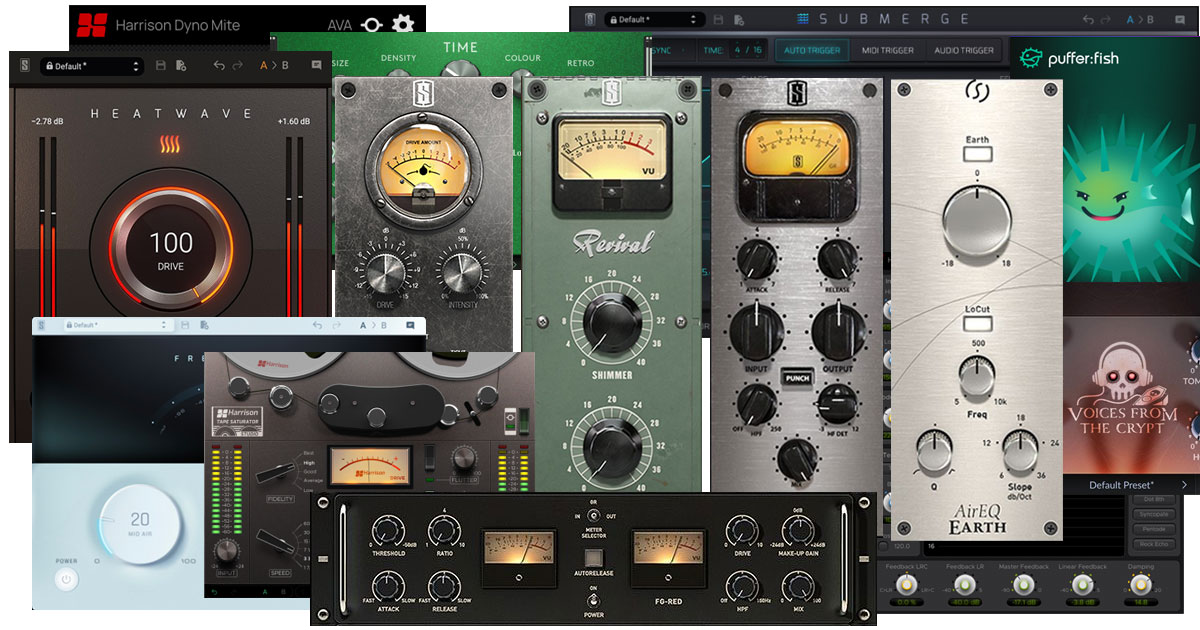Redo the change in Heatwave toolbar
This screenshot has height=630, width=1200.
pos(237,66)
